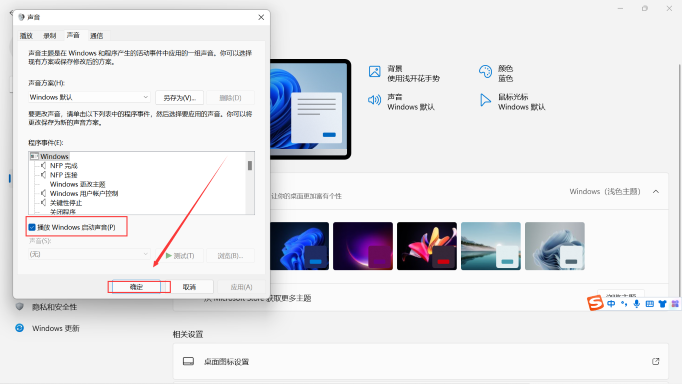Click the 隐私和安全性 shield icon in sidebar
The height and width of the screenshot is (384, 682).
[x=20, y=307]
